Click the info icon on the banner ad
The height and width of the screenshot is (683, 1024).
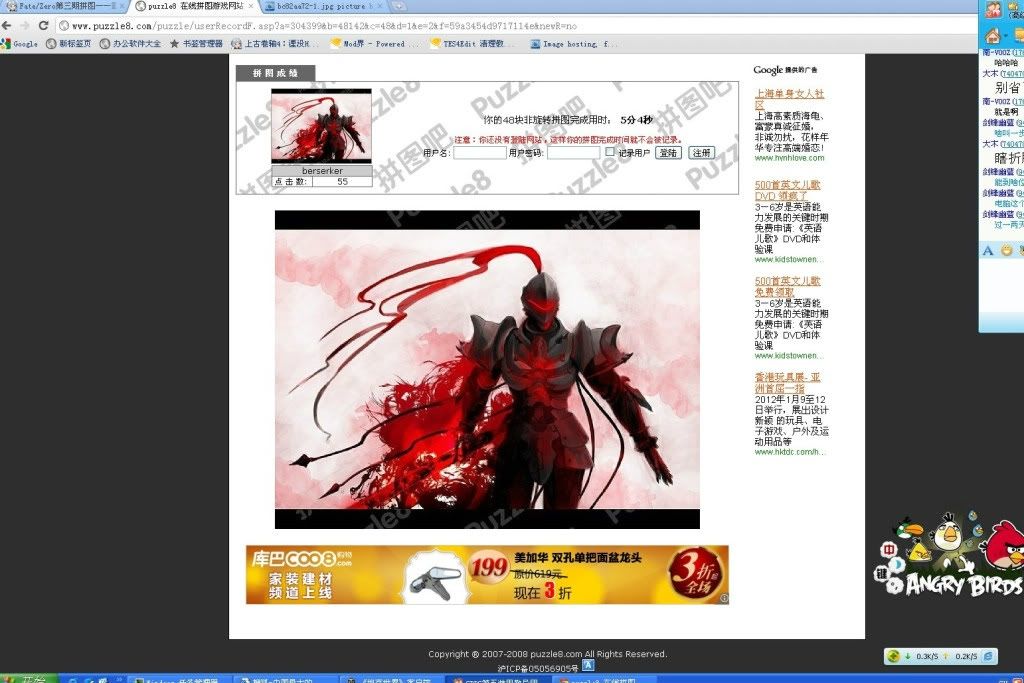(724, 598)
